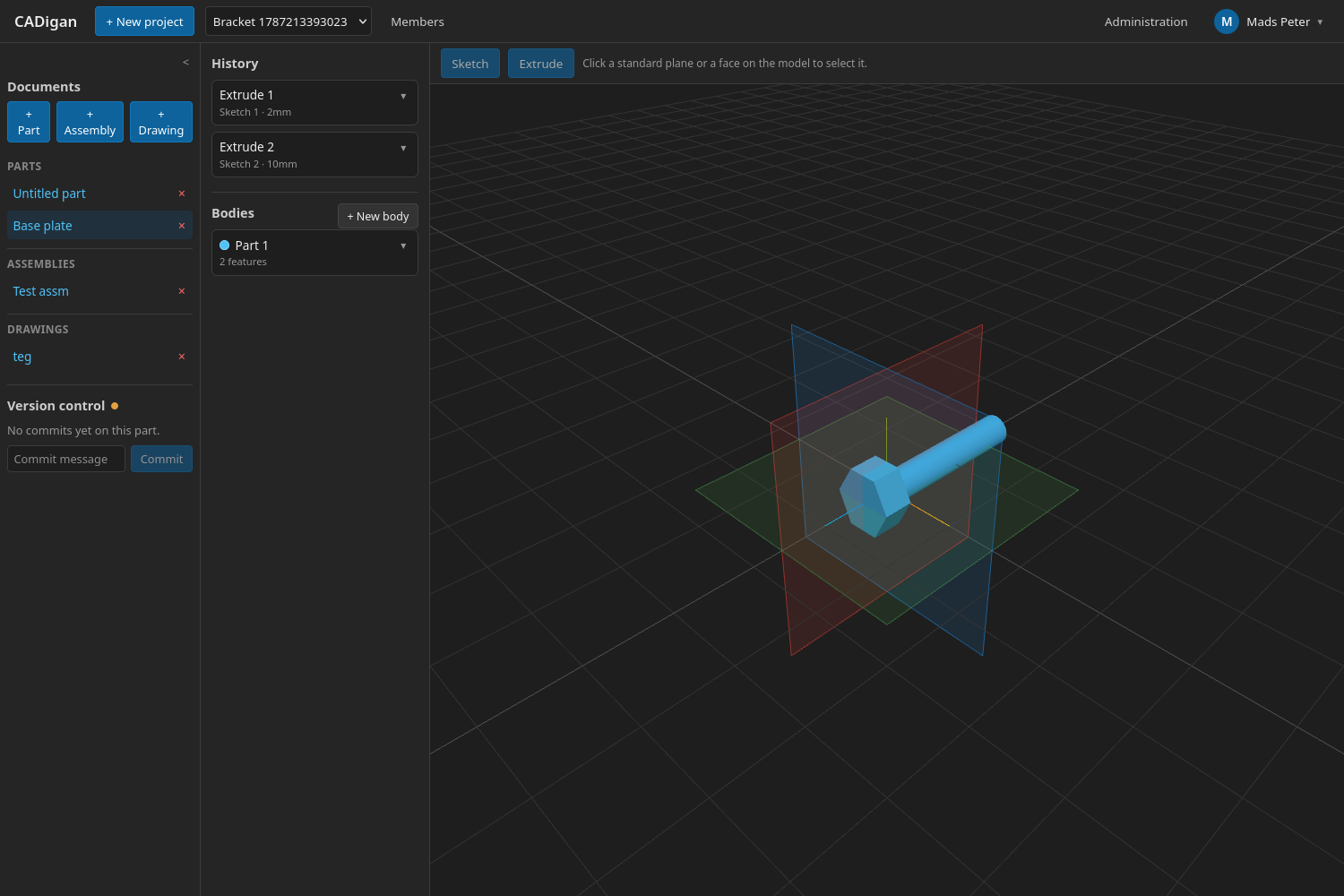Activate the Sketch tool
Image resolution: width=1344 pixels, height=896 pixels.
tap(470, 64)
